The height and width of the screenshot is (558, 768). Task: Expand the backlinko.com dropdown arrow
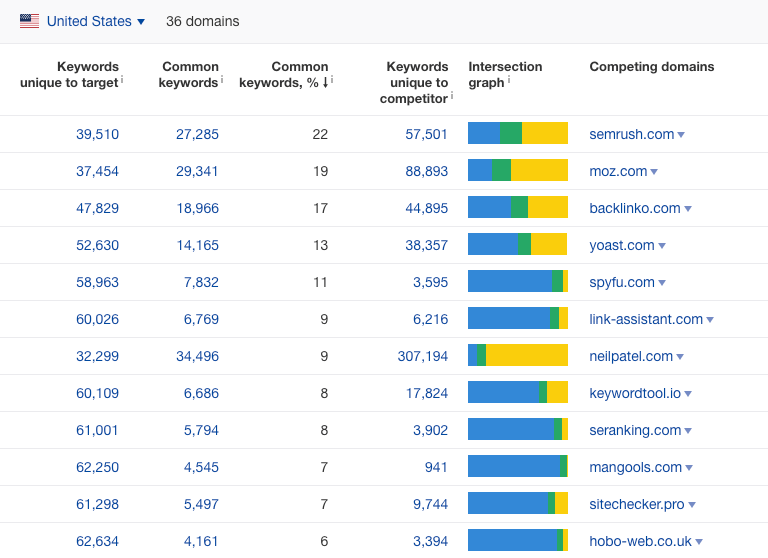(x=688, y=209)
